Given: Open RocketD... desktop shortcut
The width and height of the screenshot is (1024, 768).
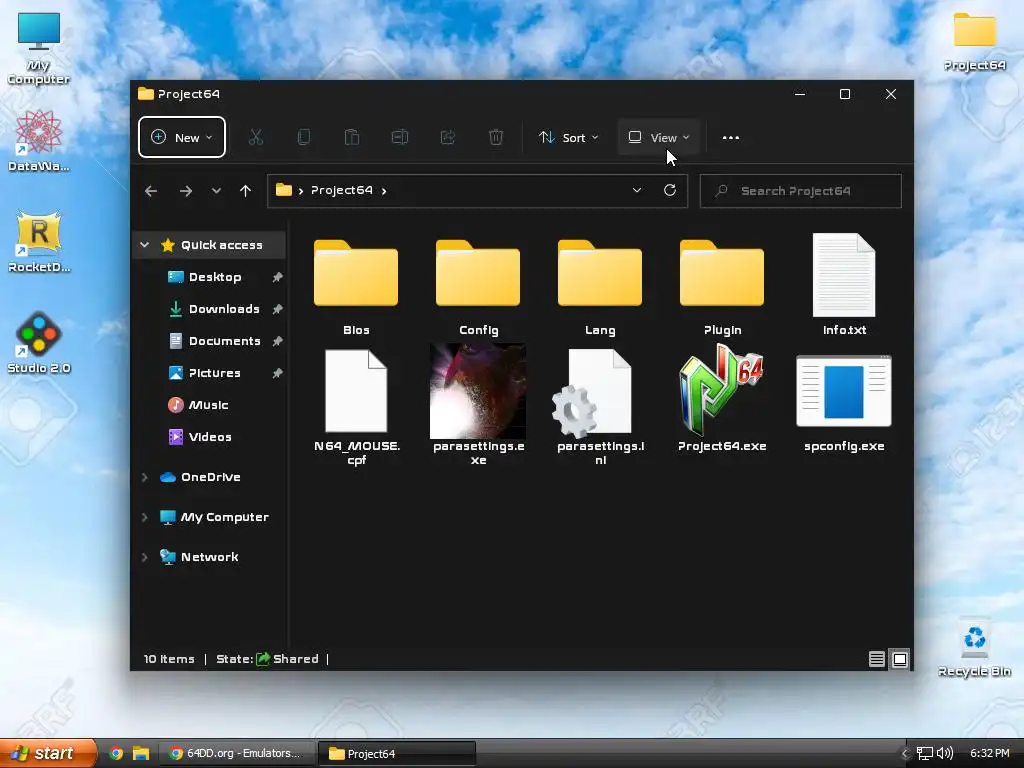Looking at the screenshot, I should pos(39,242).
